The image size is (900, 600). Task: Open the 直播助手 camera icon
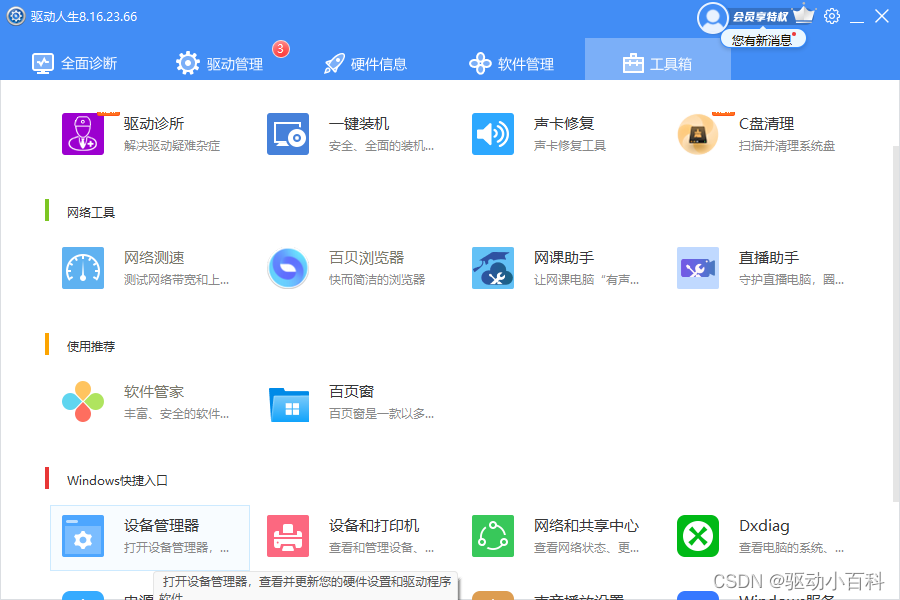697,268
